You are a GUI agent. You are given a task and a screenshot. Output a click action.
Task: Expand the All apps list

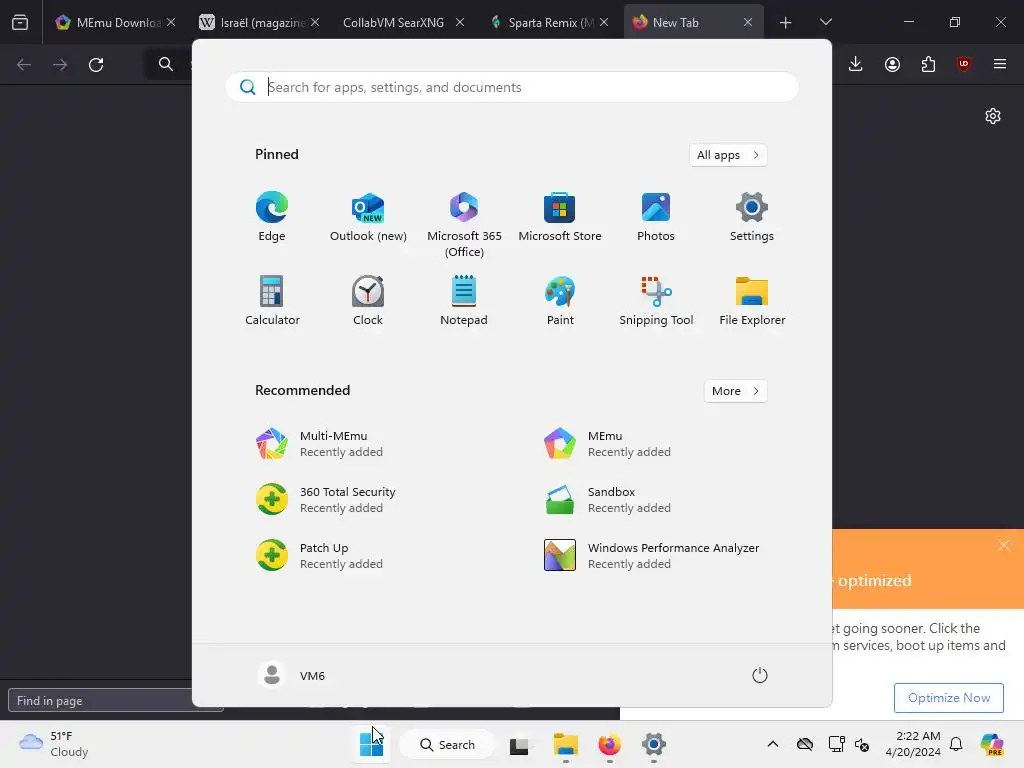pyautogui.click(x=728, y=155)
